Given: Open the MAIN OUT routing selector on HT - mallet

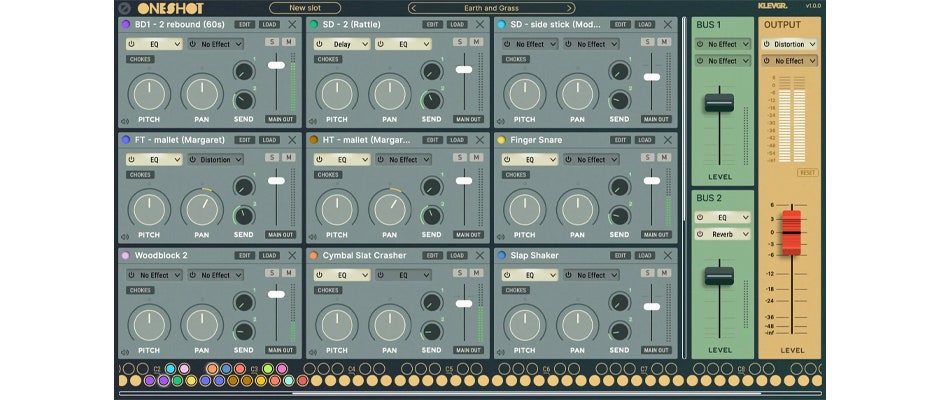Looking at the screenshot, I should (468, 235).
